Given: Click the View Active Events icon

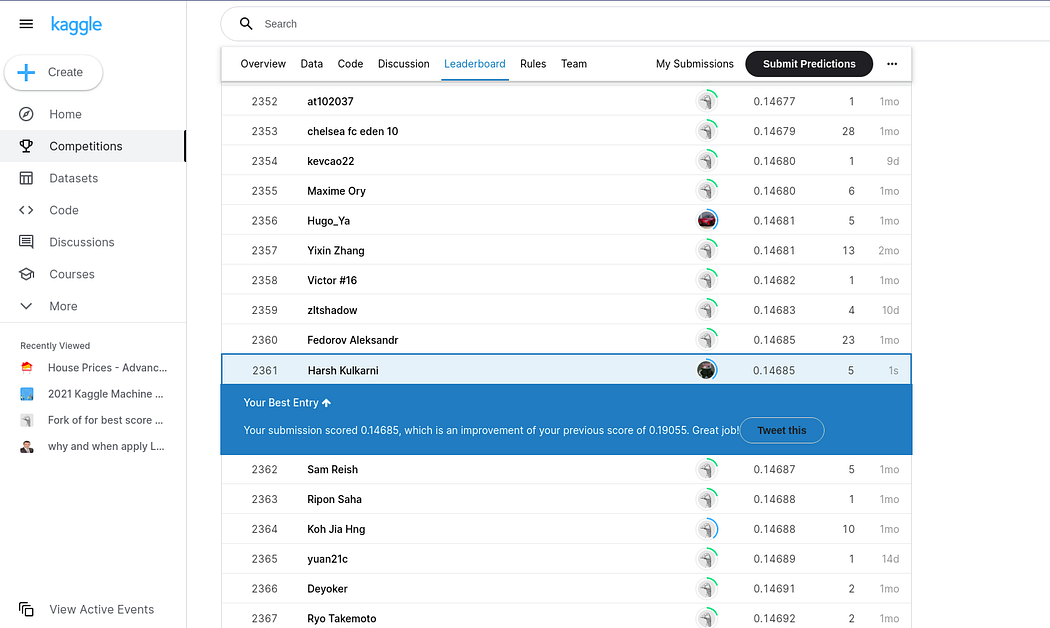Looking at the screenshot, I should 26,609.
